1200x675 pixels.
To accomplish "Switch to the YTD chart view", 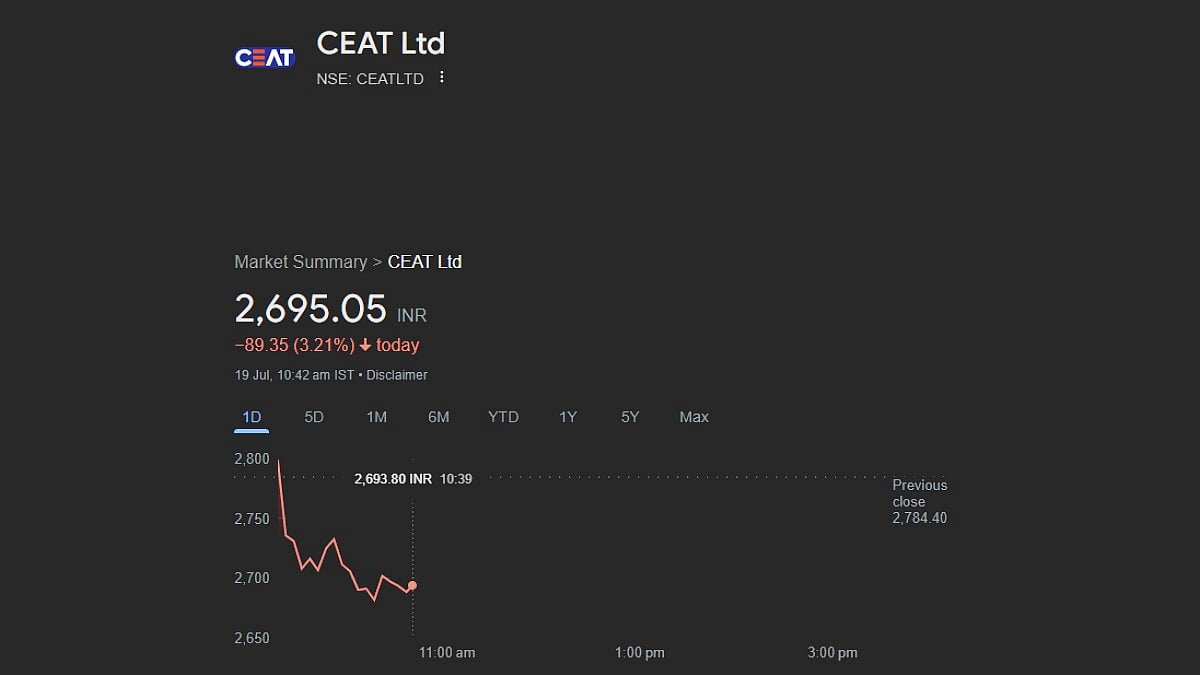I will (x=503, y=417).
